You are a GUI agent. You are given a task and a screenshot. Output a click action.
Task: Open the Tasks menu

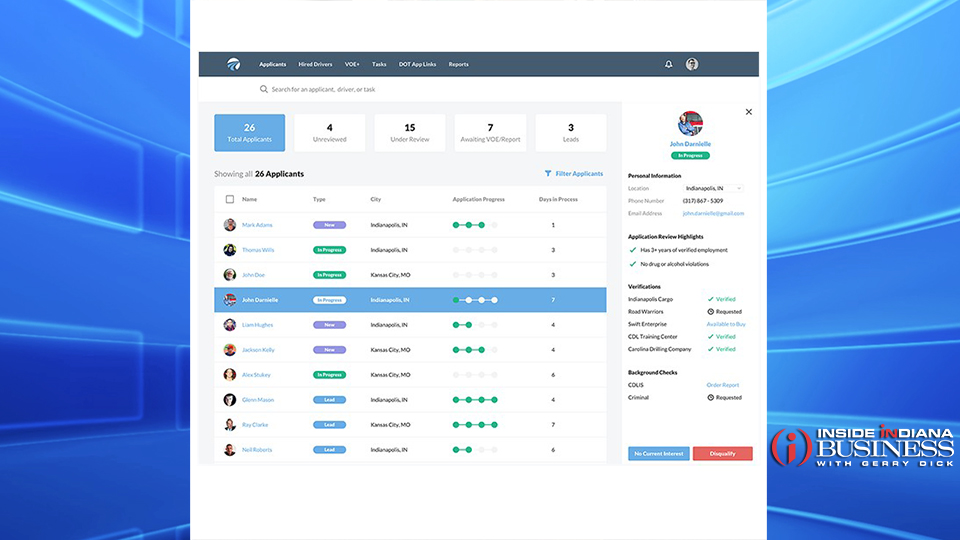tap(379, 64)
